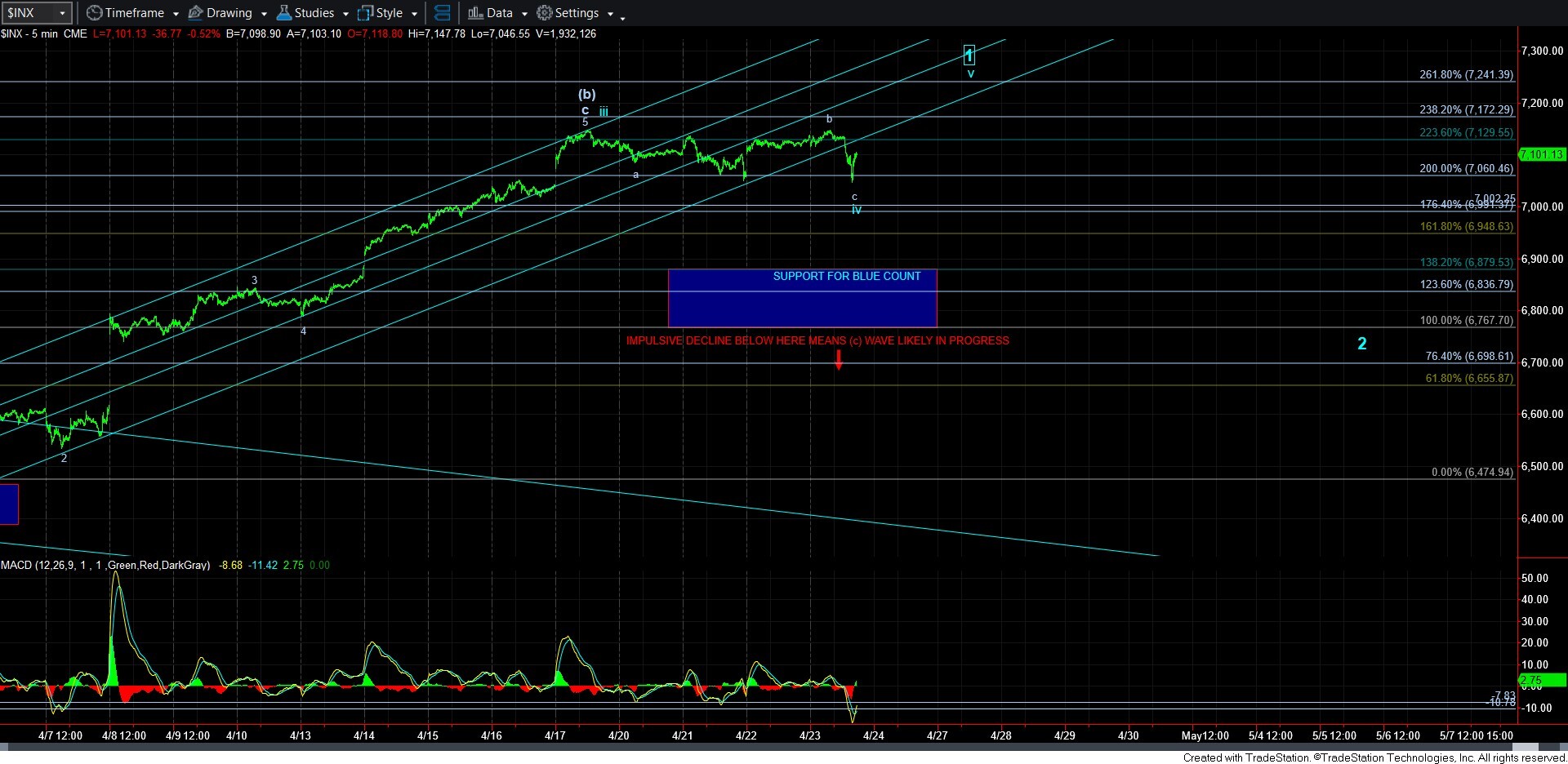Click the Style overlapping squares icon

click(x=366, y=13)
